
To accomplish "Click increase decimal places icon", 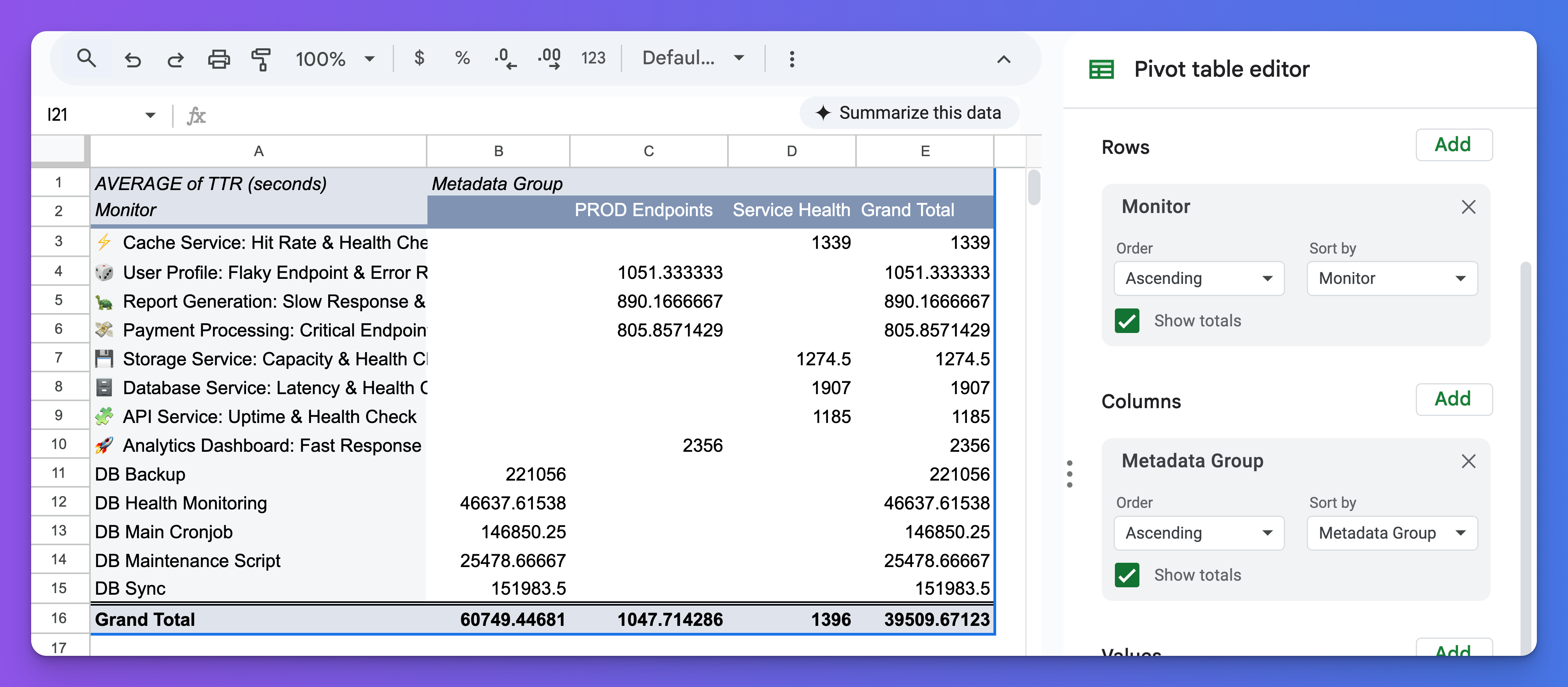I will click(549, 58).
